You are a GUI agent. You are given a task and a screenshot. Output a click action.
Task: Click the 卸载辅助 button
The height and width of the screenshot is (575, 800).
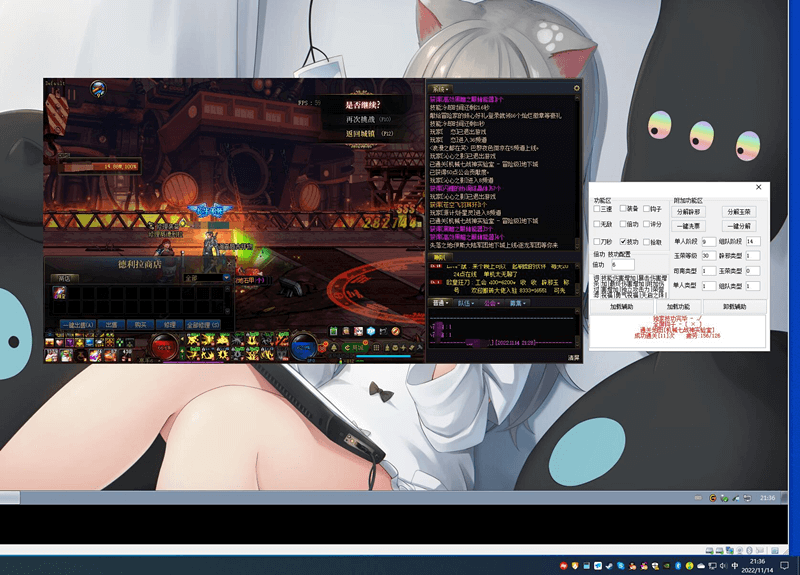(735, 307)
